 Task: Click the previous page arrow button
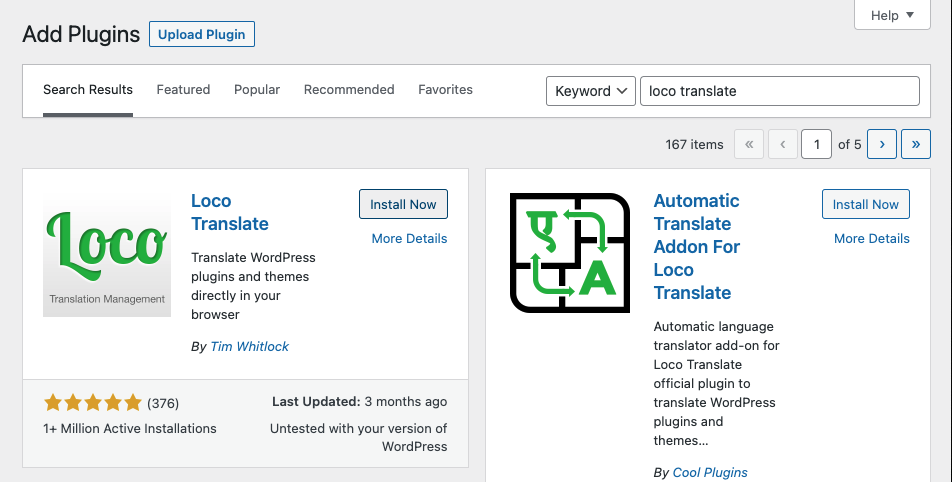coord(782,144)
